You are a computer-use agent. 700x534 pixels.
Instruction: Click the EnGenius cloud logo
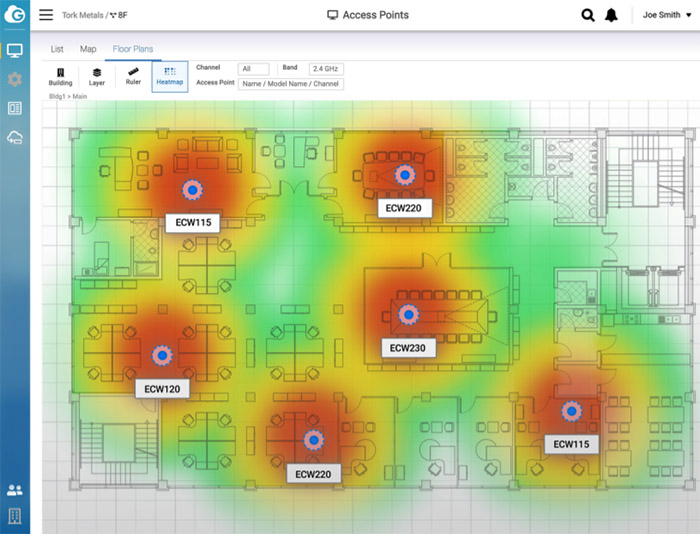click(15, 14)
